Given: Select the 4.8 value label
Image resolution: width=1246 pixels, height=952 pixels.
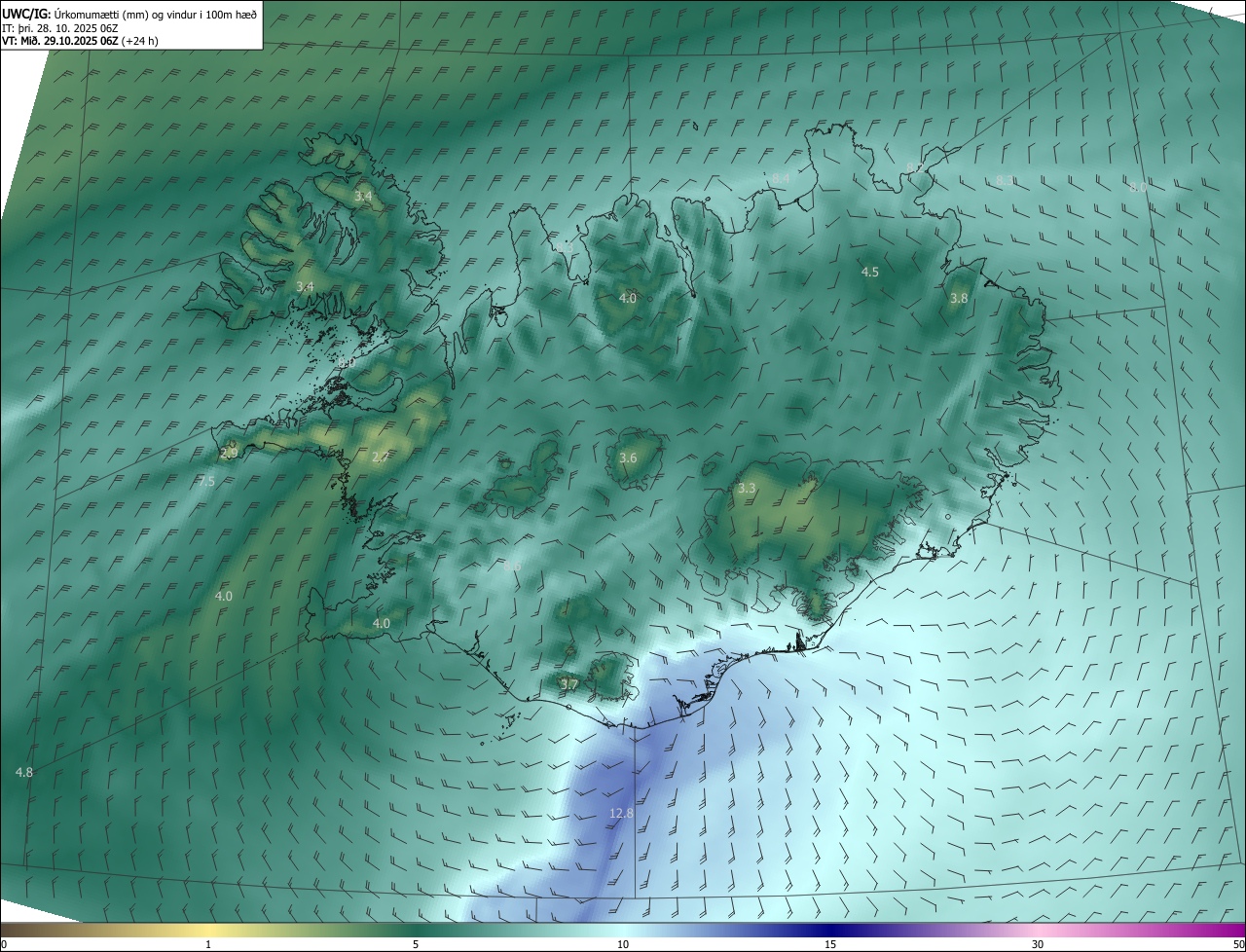Looking at the screenshot, I should pos(24,772).
